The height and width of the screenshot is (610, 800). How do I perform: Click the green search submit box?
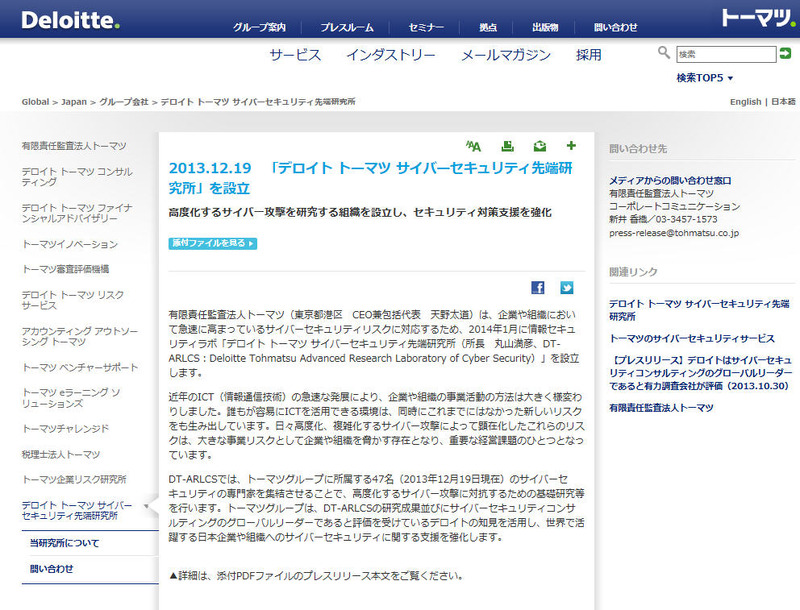tap(783, 54)
